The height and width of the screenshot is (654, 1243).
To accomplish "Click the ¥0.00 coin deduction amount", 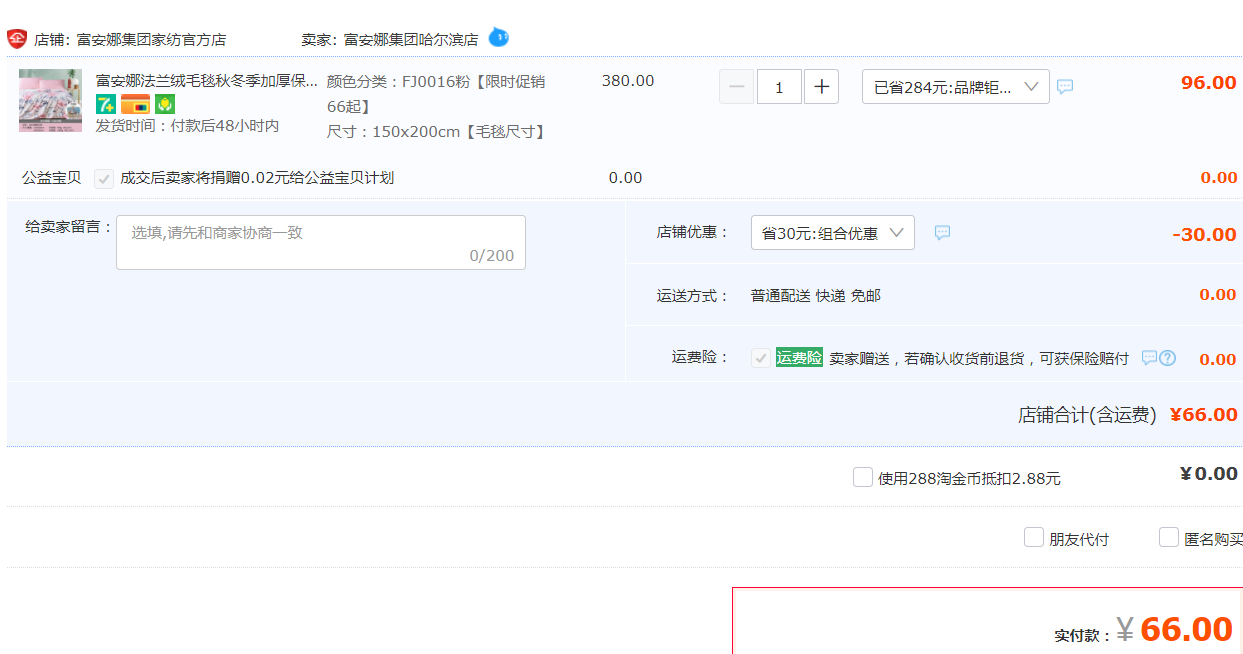I will click(1209, 474).
